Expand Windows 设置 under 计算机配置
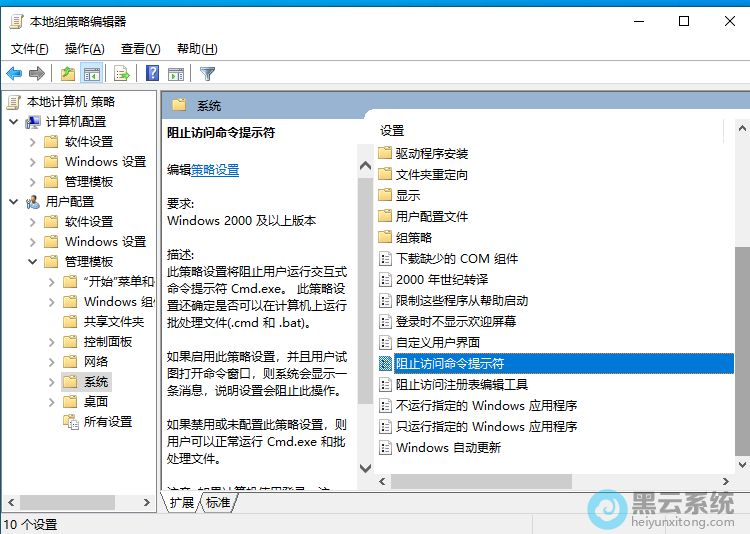This screenshot has height=534, width=750. tap(33, 162)
